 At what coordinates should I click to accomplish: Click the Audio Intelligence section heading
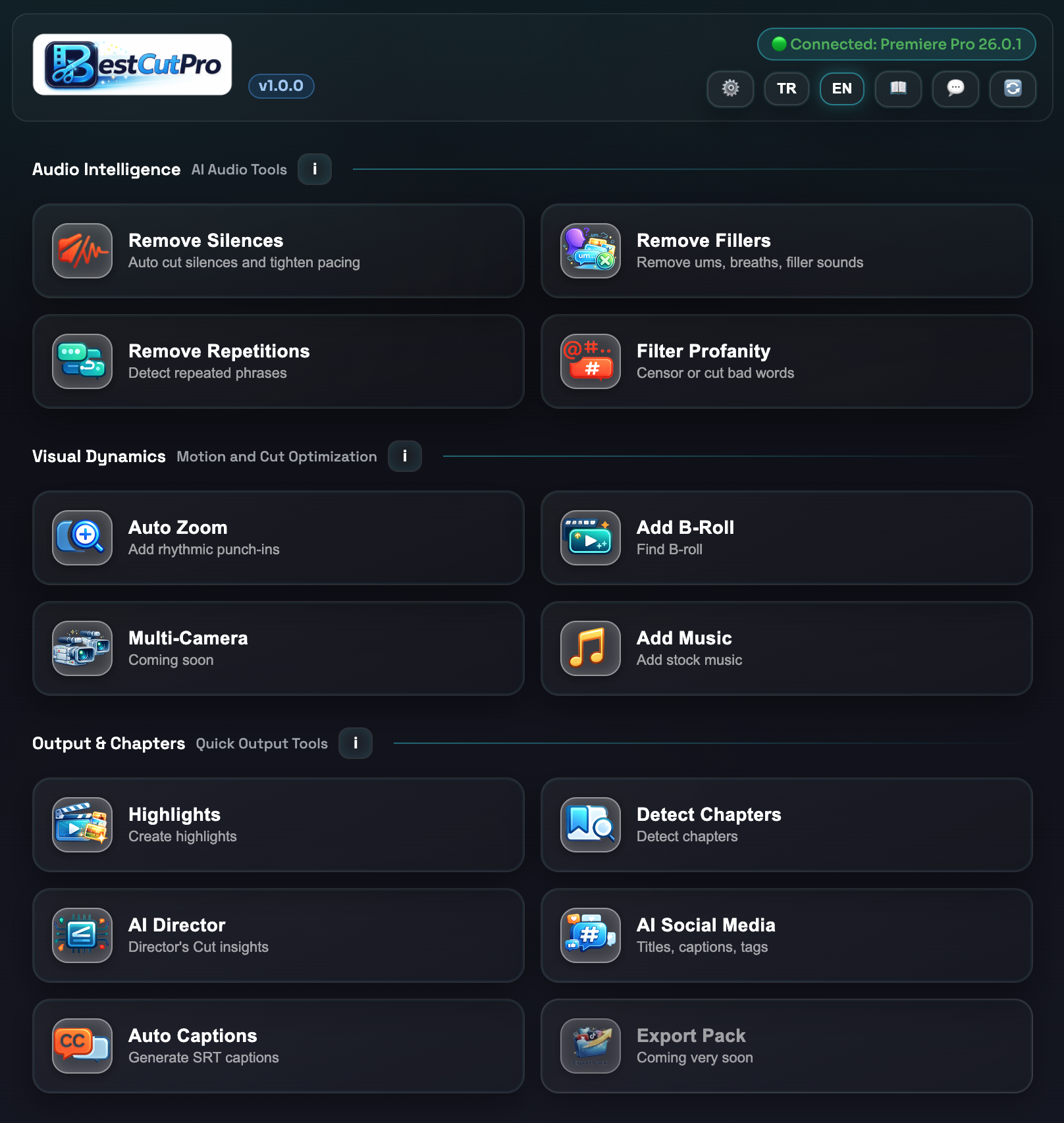coord(106,169)
